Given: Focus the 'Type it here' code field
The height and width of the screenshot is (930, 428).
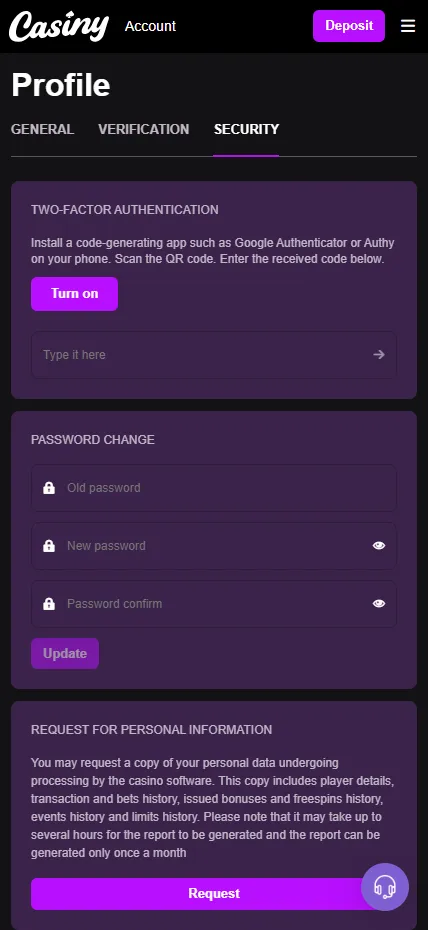Looking at the screenshot, I should coord(214,355).
